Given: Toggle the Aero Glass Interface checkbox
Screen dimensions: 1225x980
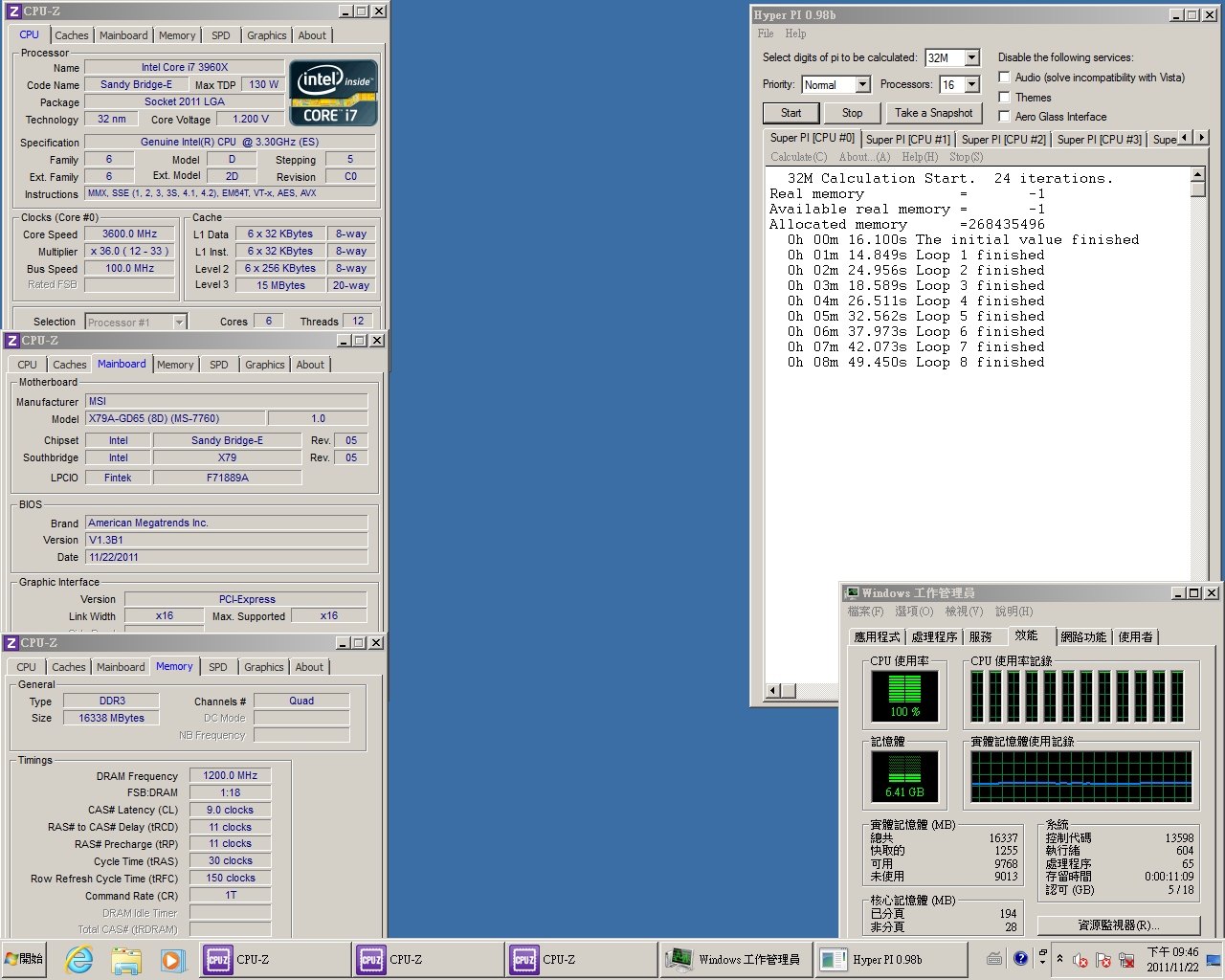Looking at the screenshot, I should 1004,116.
